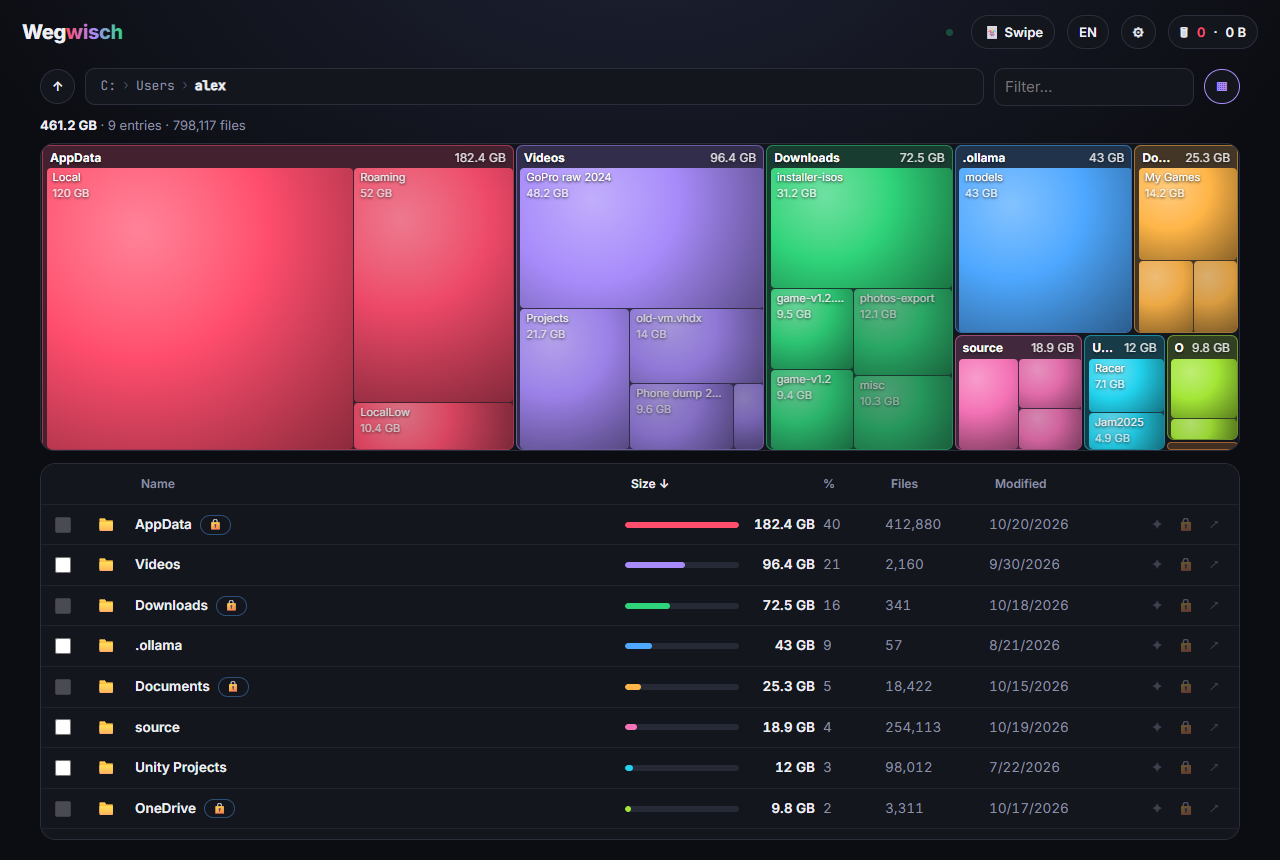Open settings via the gear icon
Image resolution: width=1280 pixels, height=860 pixels.
(x=1138, y=32)
